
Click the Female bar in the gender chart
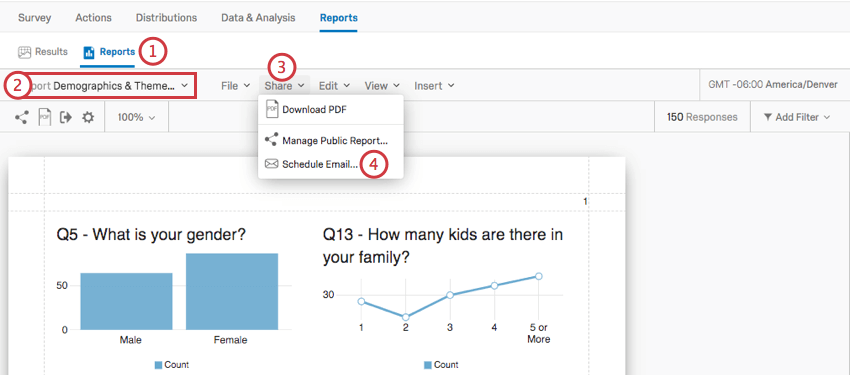[x=232, y=292]
